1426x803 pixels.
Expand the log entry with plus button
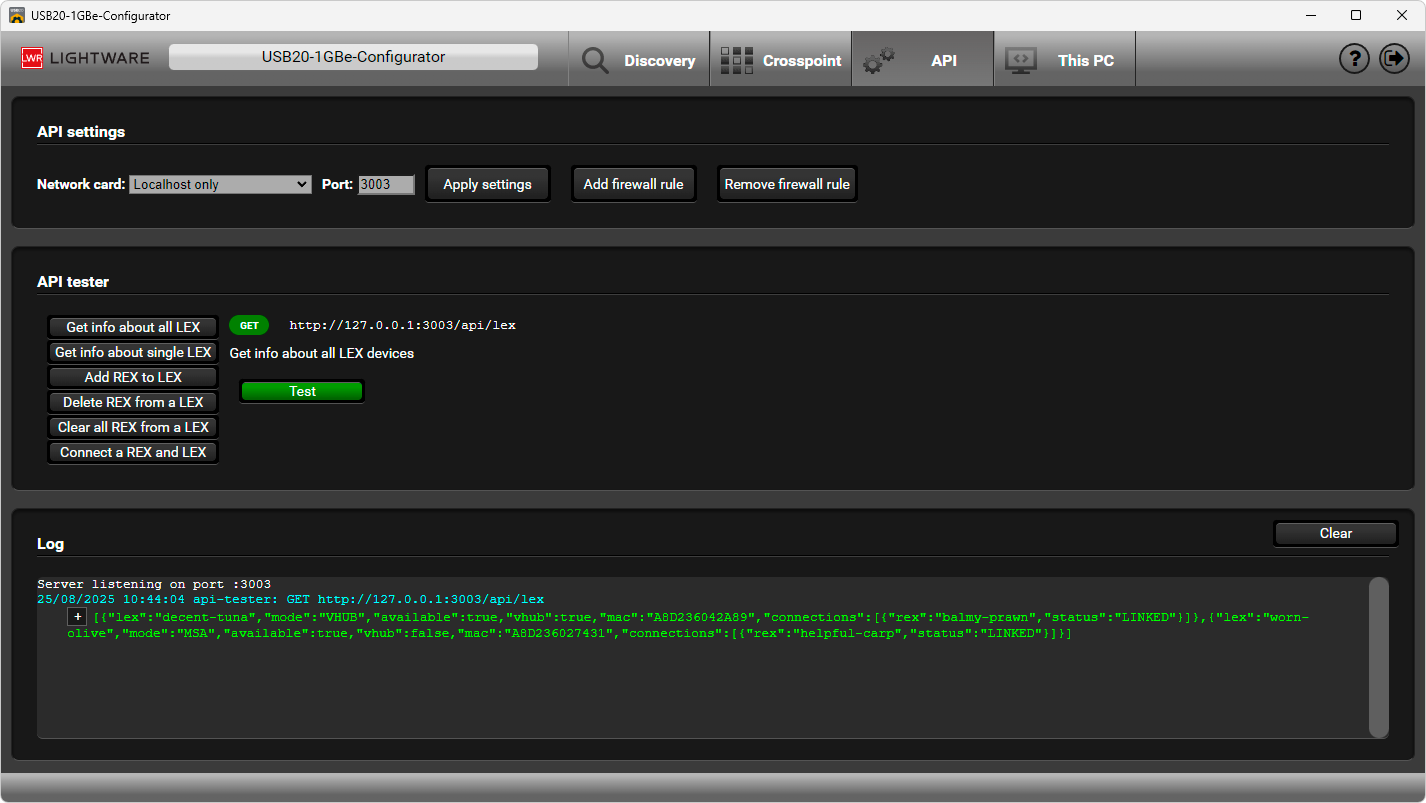[78, 618]
